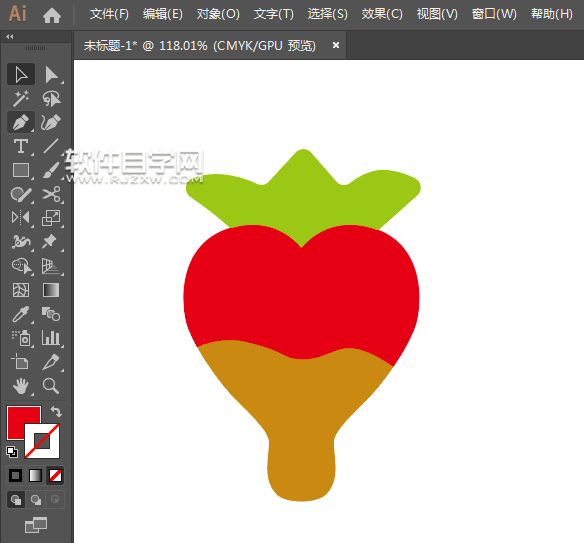Select the Type tool
Image resolution: width=584 pixels, height=543 pixels.
coord(21,146)
